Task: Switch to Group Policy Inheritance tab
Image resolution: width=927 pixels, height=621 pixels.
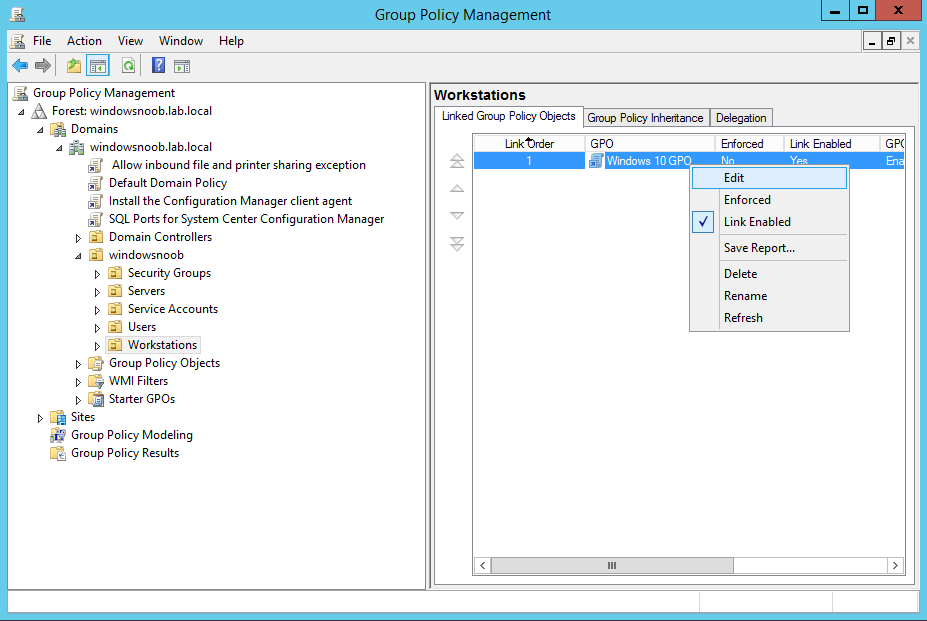Action: (x=645, y=118)
